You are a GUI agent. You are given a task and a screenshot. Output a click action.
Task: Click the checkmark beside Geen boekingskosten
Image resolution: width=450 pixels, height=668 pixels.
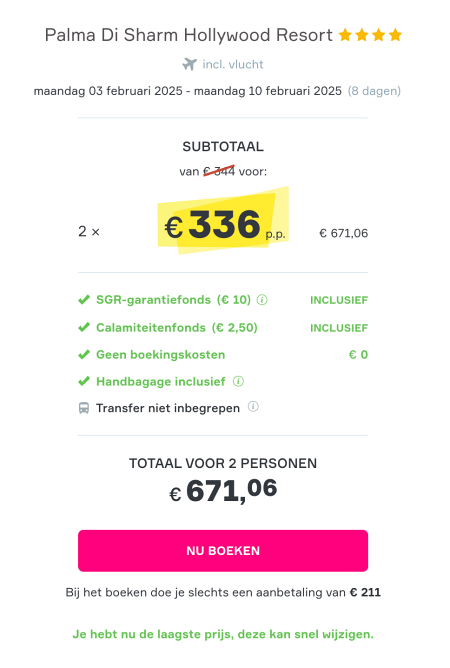coord(84,354)
